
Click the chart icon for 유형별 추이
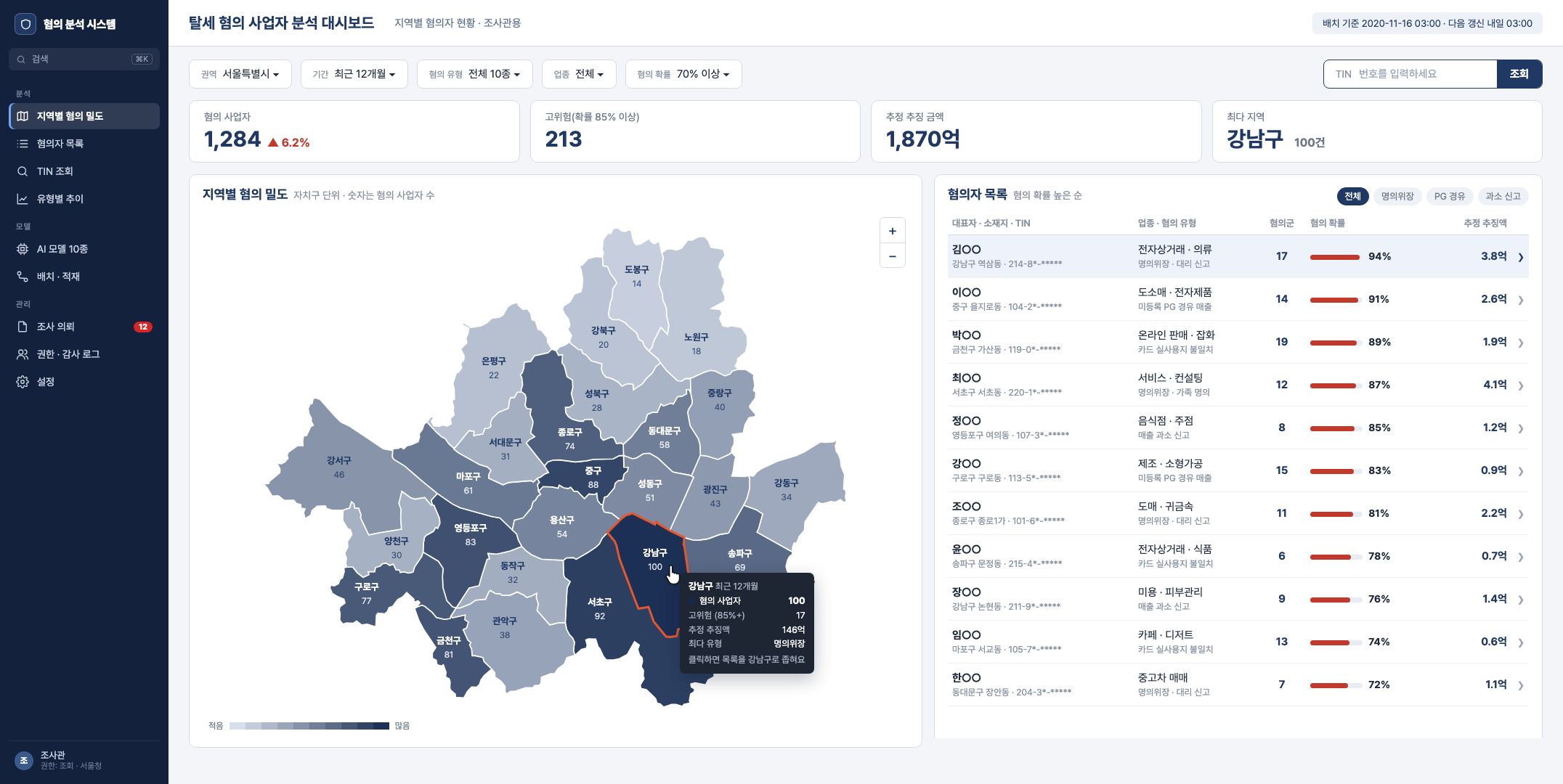pos(23,199)
